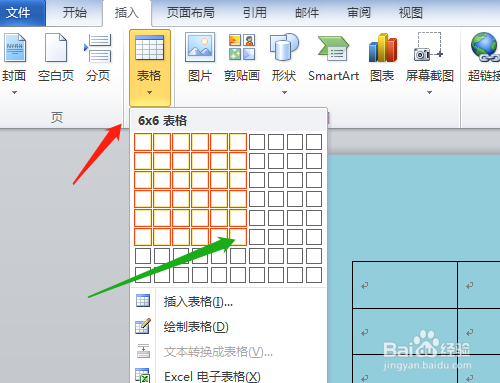Click the 表格 table grid icon
500x383 pixels.
[x=149, y=47]
